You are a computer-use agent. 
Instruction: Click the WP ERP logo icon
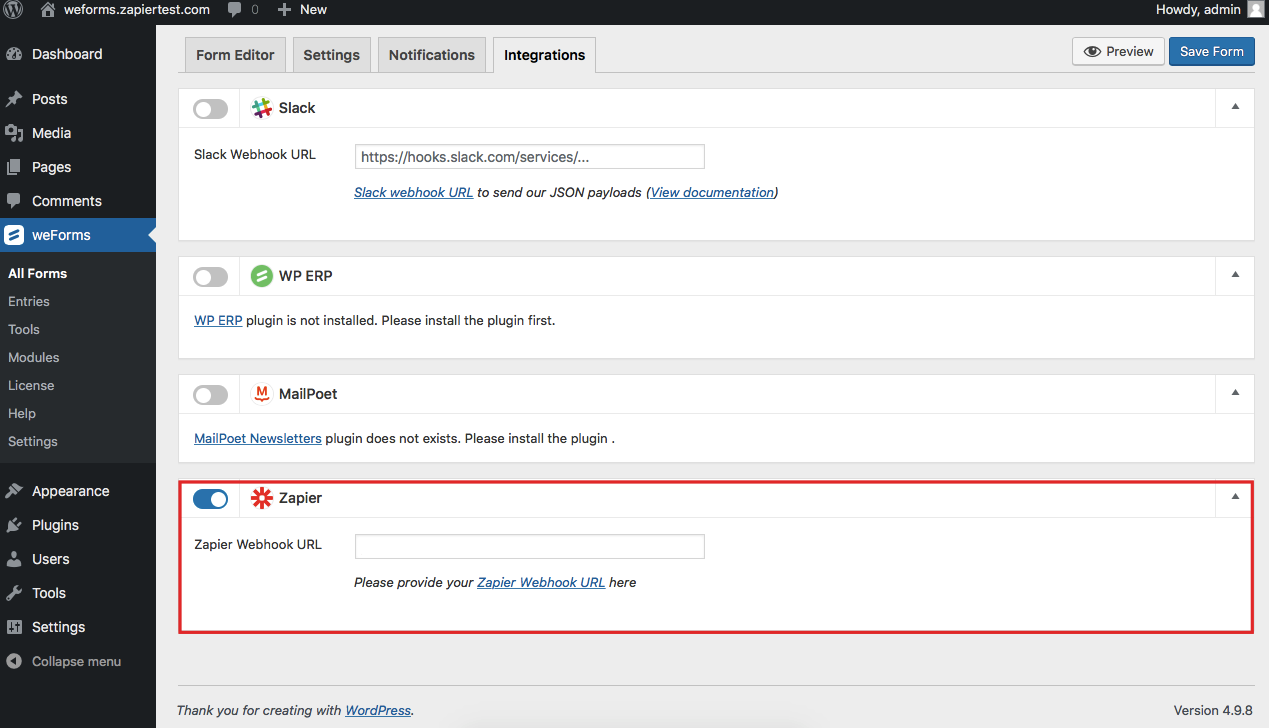tap(262, 276)
